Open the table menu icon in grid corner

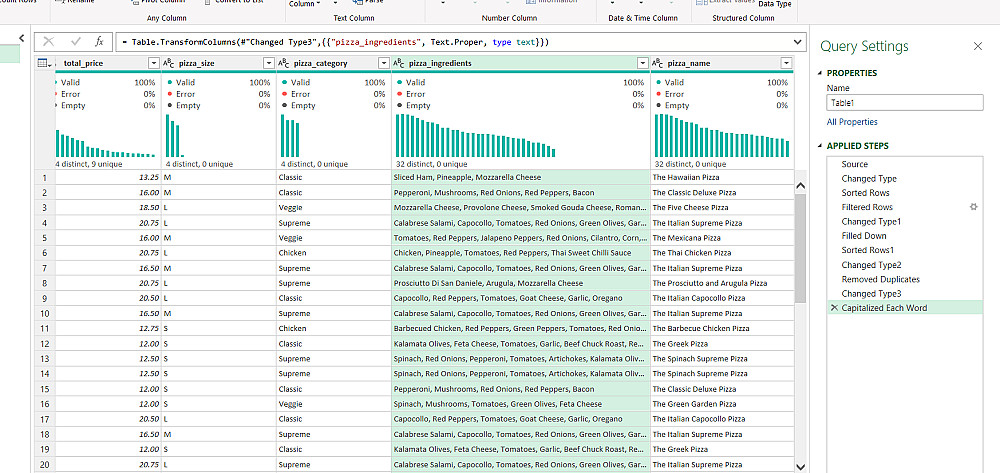click(44, 64)
